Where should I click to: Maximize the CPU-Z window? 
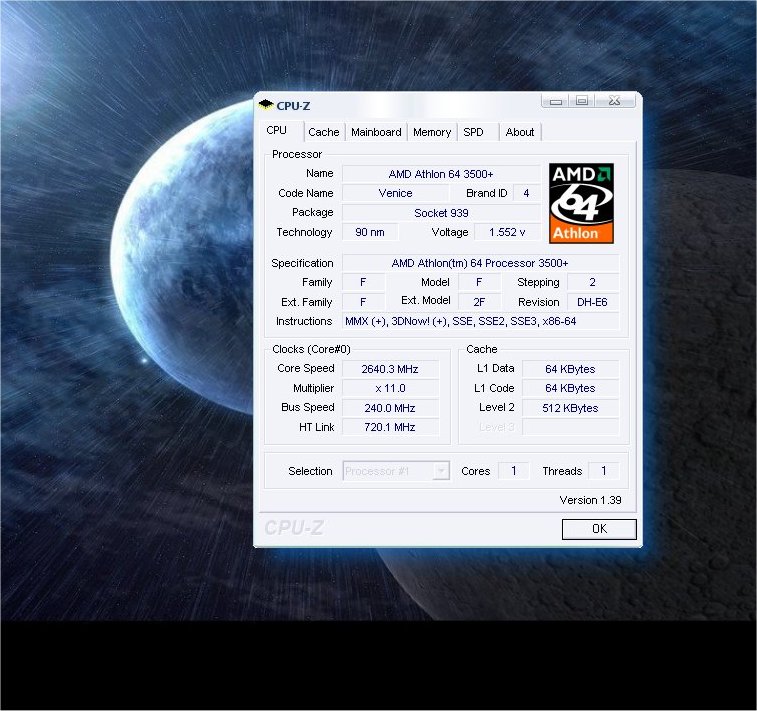click(x=582, y=101)
